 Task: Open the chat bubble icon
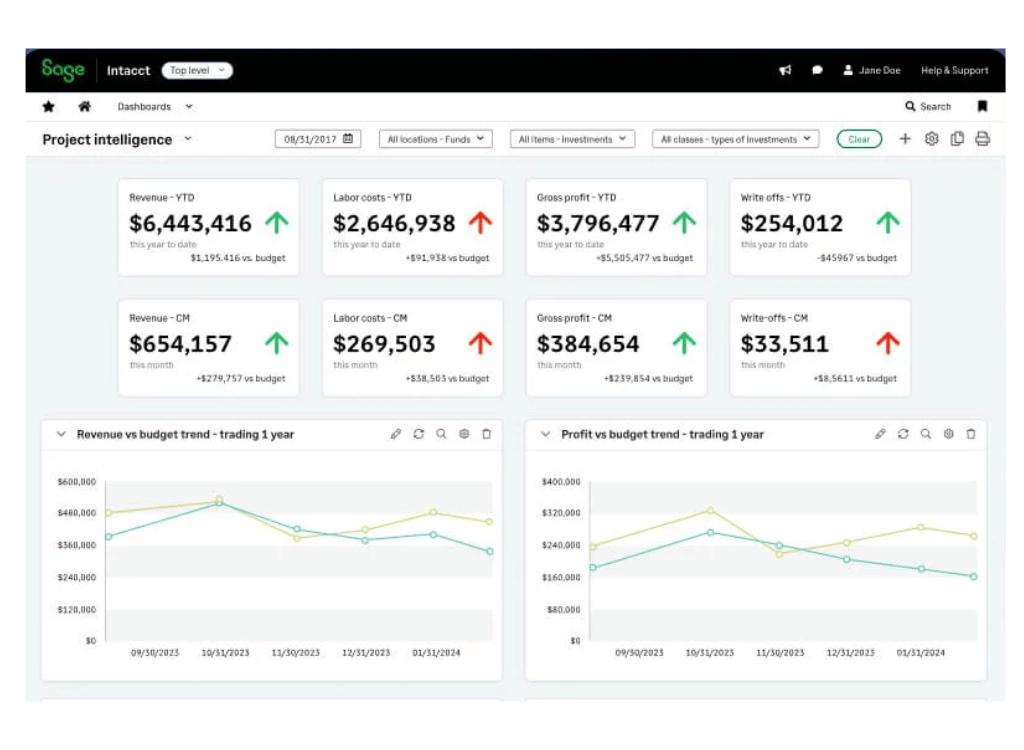(x=817, y=70)
